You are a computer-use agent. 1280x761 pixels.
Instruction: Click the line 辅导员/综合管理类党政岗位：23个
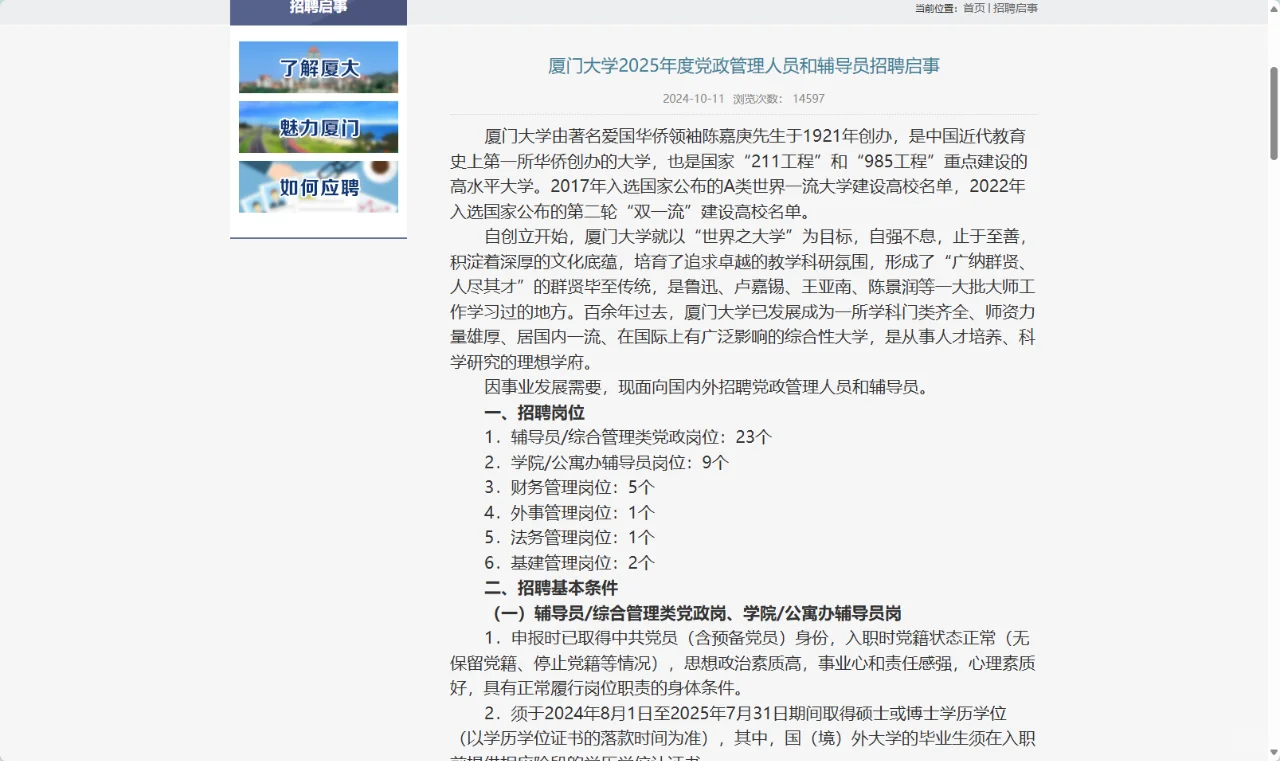click(x=628, y=438)
